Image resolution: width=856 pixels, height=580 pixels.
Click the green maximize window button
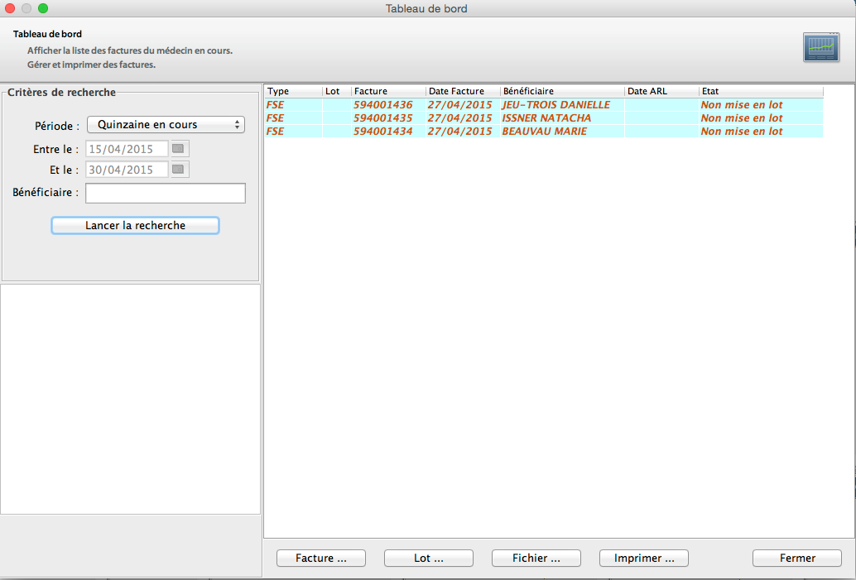tap(43, 8)
